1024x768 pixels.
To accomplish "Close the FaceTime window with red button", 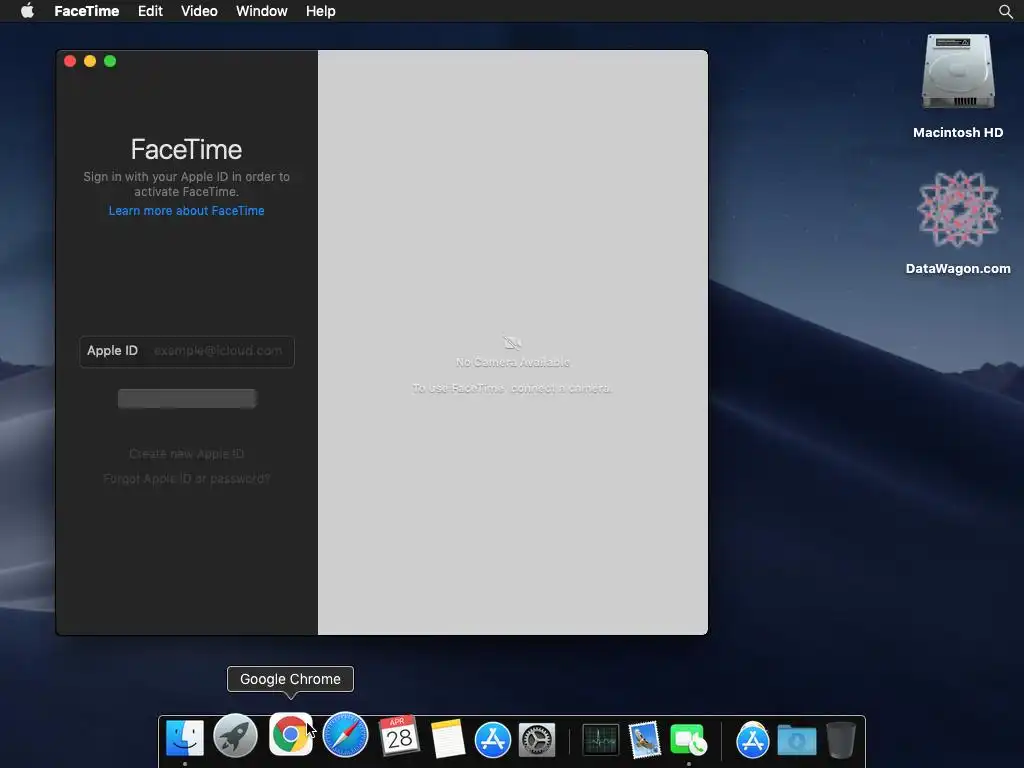I will click(x=70, y=61).
